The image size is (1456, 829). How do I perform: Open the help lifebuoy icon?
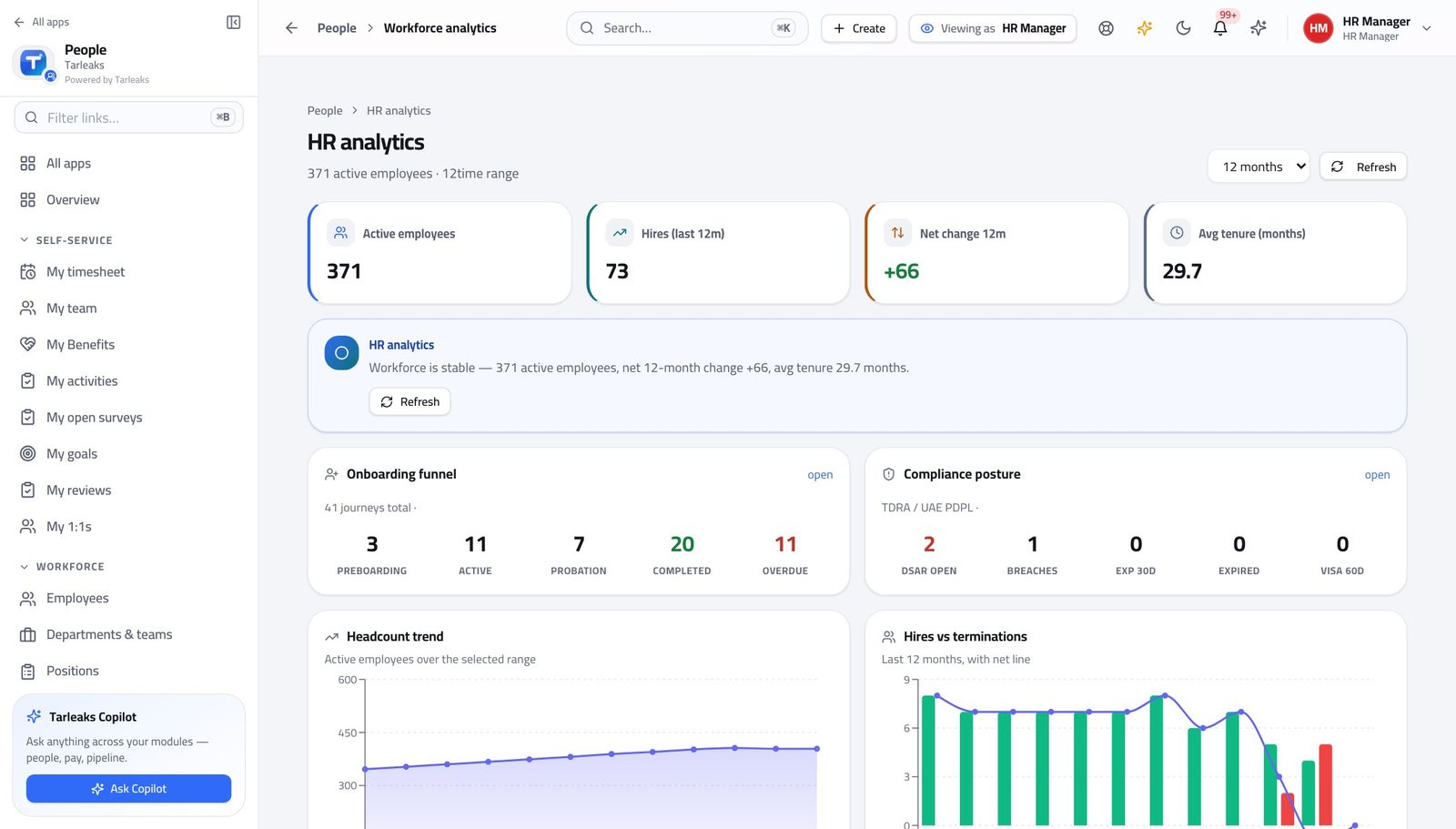point(1106,28)
